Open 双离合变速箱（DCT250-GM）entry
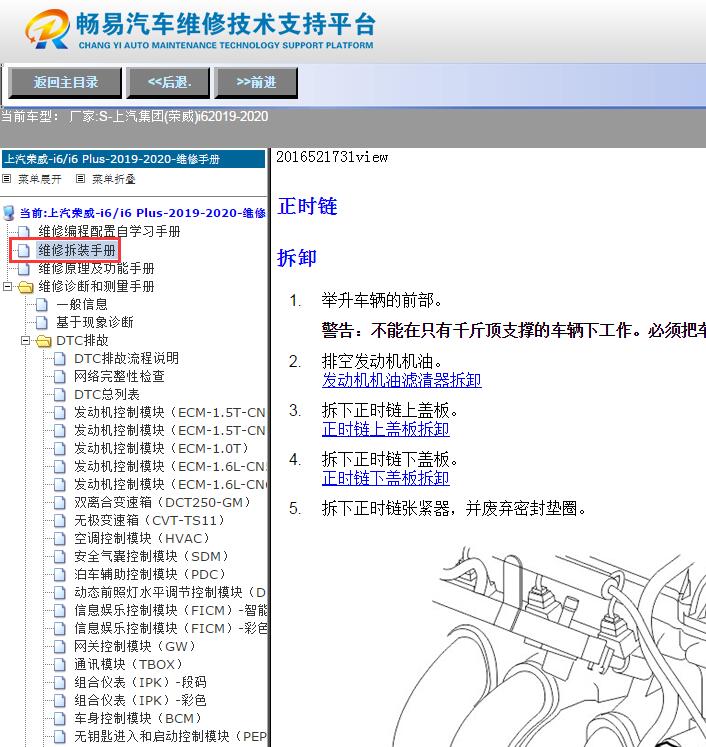Image resolution: width=706 pixels, height=747 pixels. pos(162,502)
